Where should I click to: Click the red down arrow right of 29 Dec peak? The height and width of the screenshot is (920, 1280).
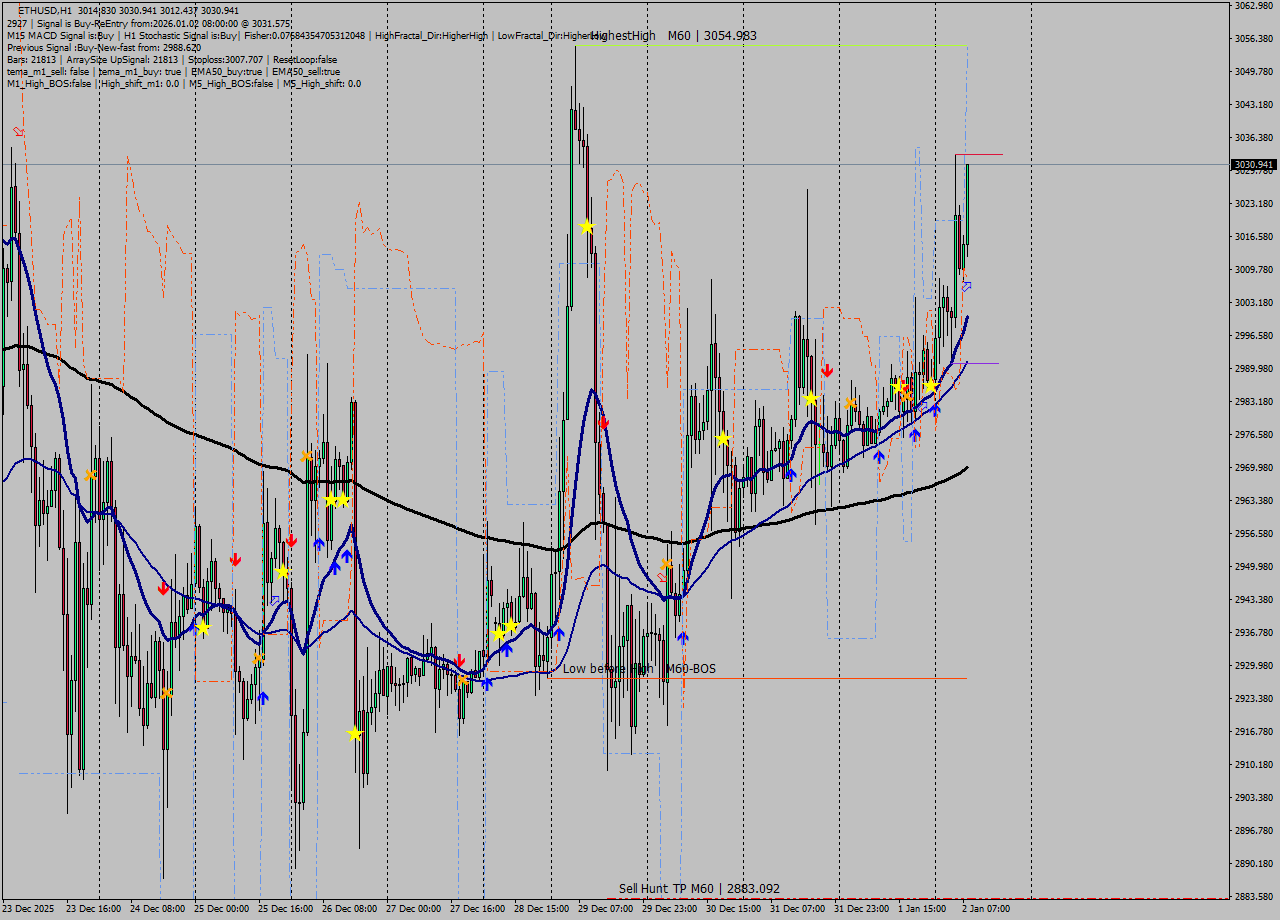coord(604,423)
